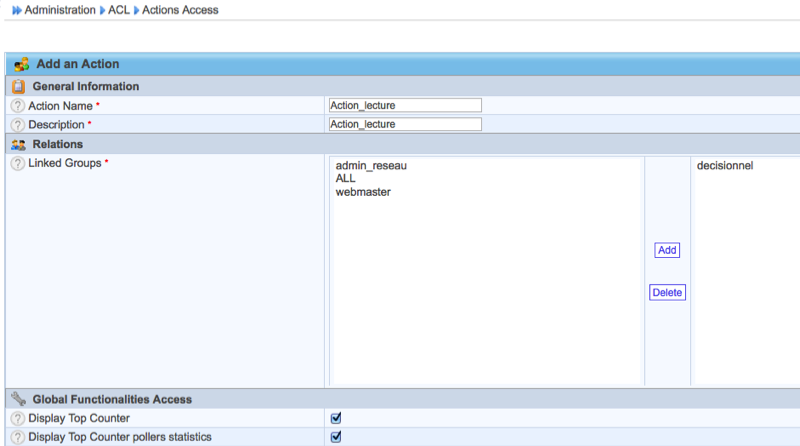Click the Relations section people icon
Viewport: 800px width, 446px height.
(18, 144)
